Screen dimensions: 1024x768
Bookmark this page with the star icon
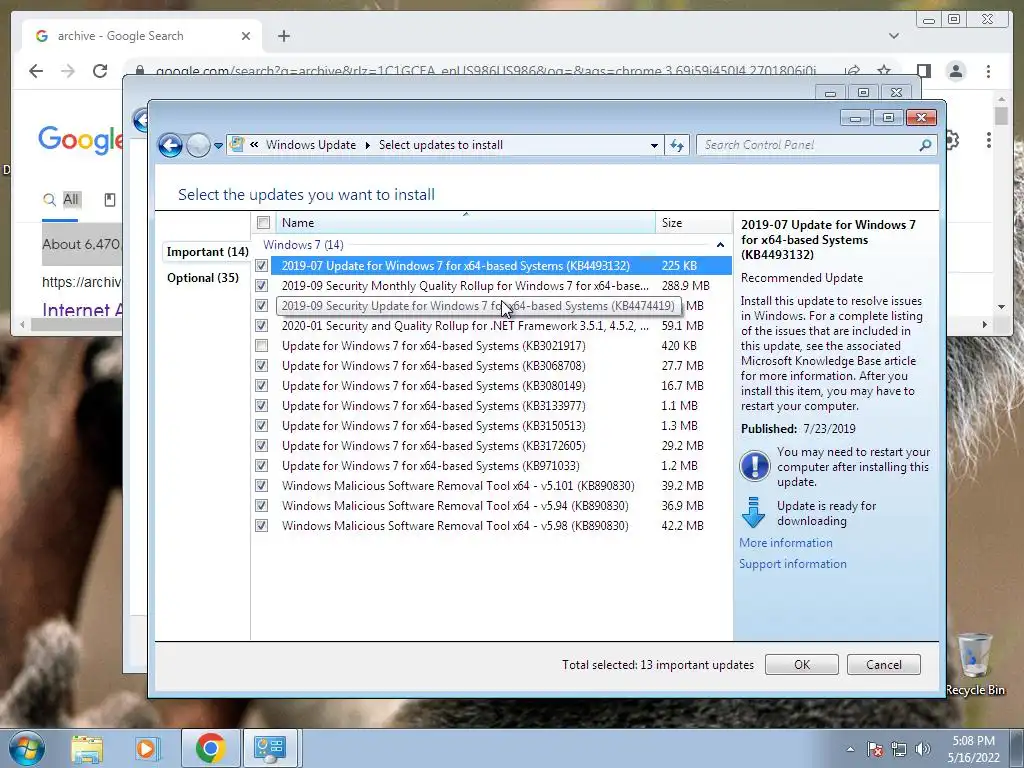tap(884, 71)
